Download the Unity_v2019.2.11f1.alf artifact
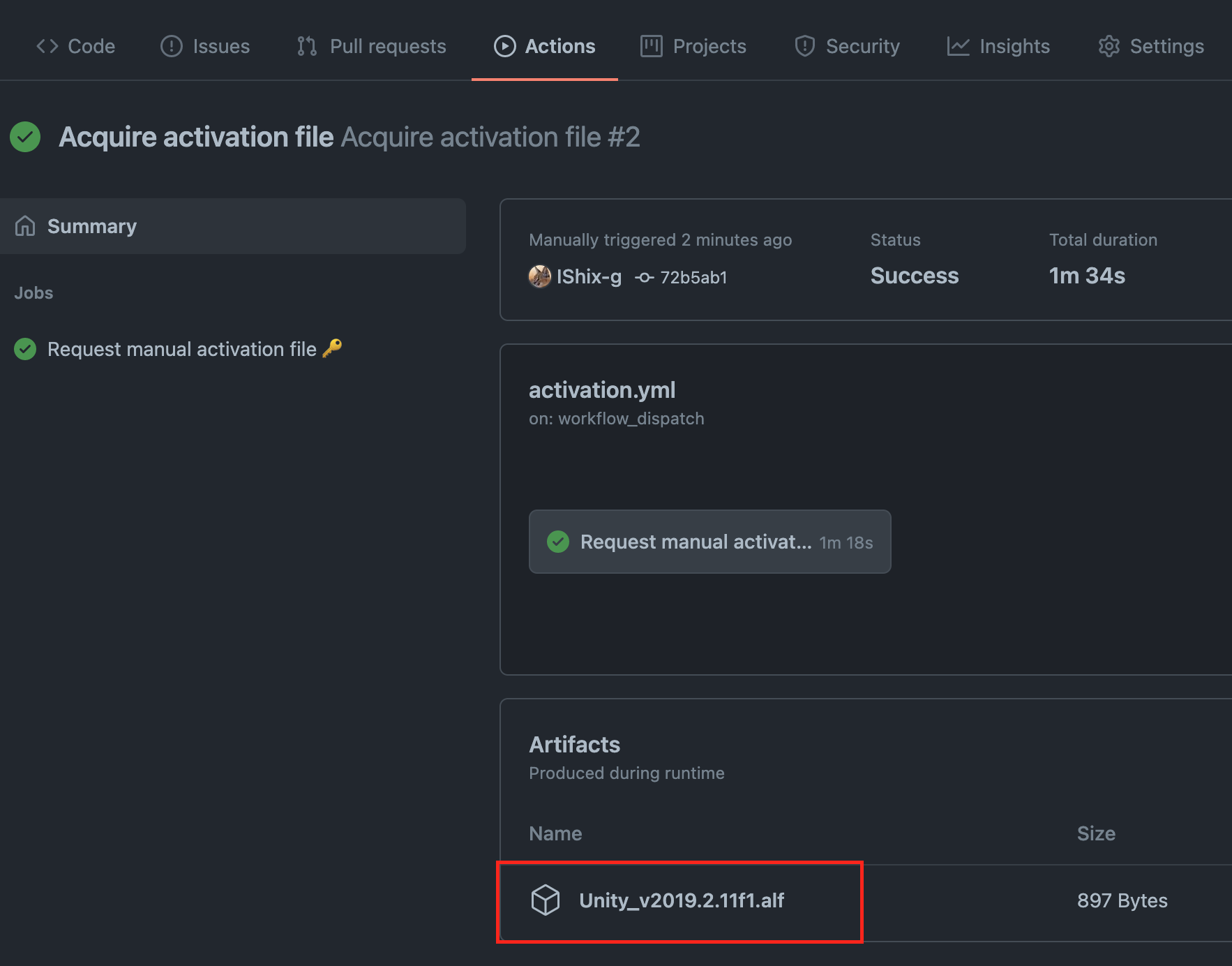 coord(682,900)
